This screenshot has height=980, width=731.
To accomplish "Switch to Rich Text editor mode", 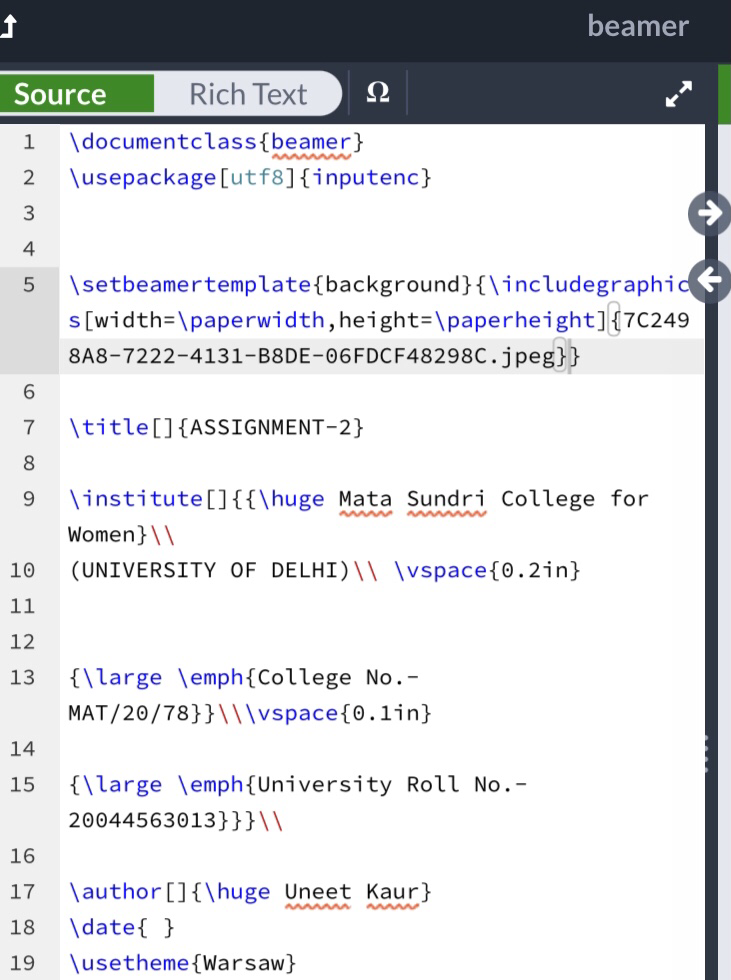I will coord(248,94).
